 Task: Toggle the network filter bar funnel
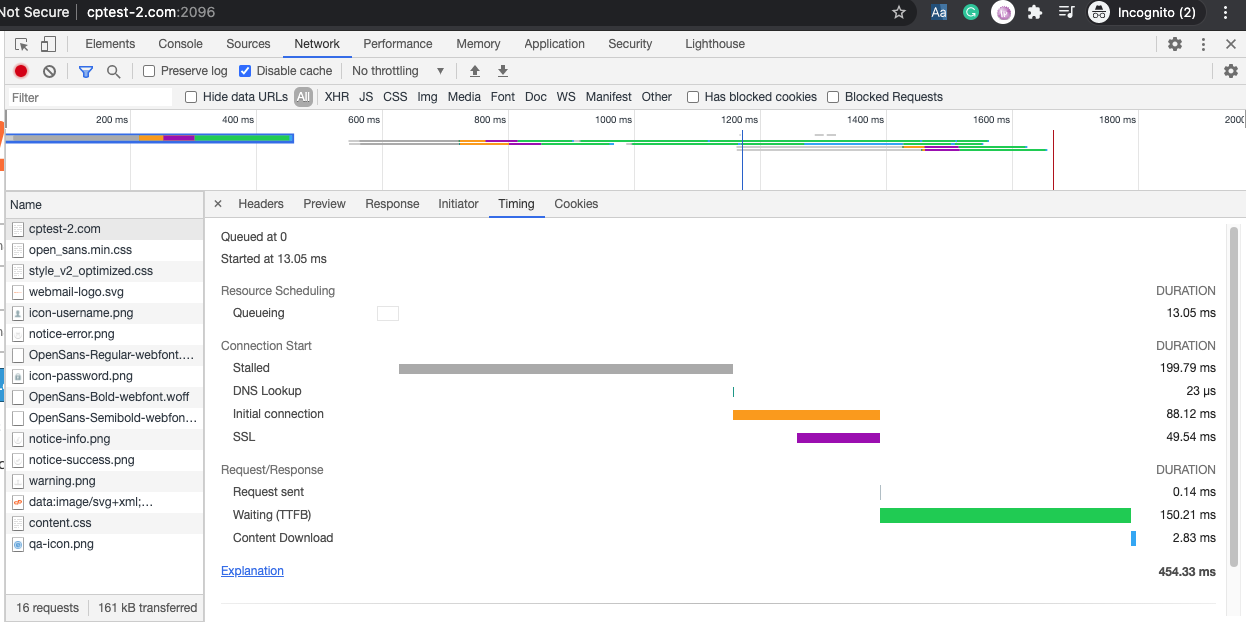[84, 71]
